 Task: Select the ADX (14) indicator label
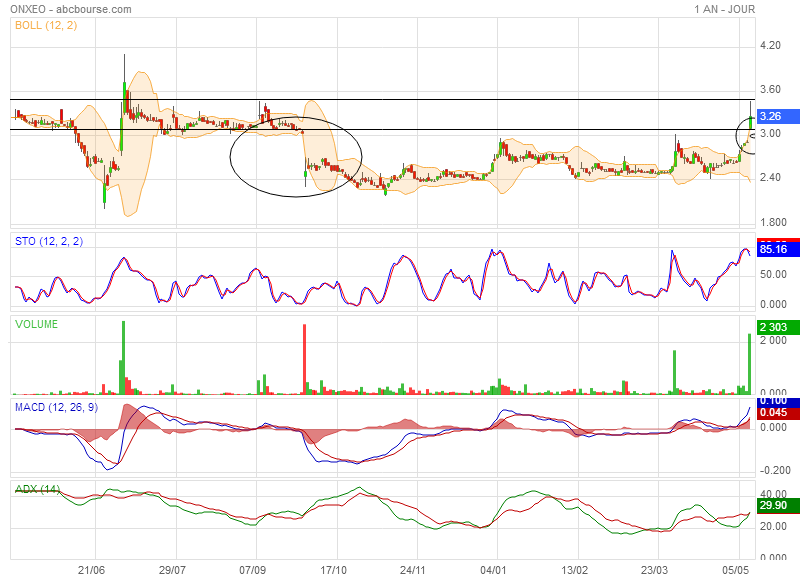(x=37, y=489)
